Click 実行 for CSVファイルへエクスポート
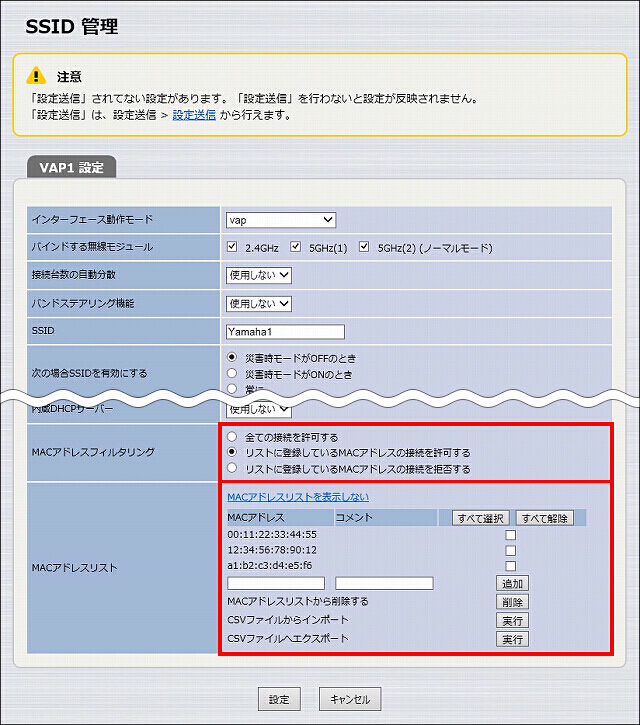Screen dimensions: 640x725 (x=512, y=639)
